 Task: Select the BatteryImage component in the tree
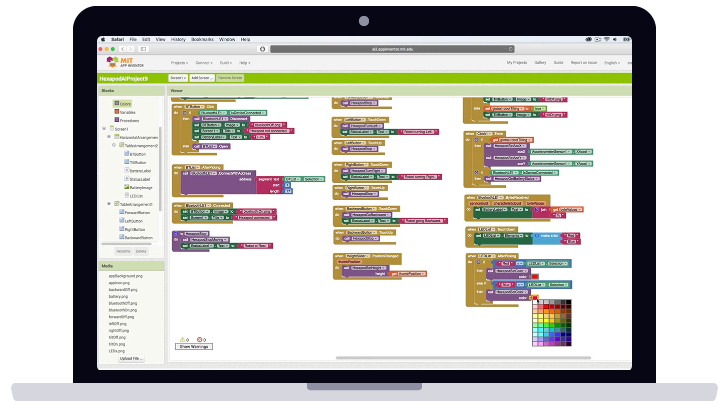click(x=138, y=187)
